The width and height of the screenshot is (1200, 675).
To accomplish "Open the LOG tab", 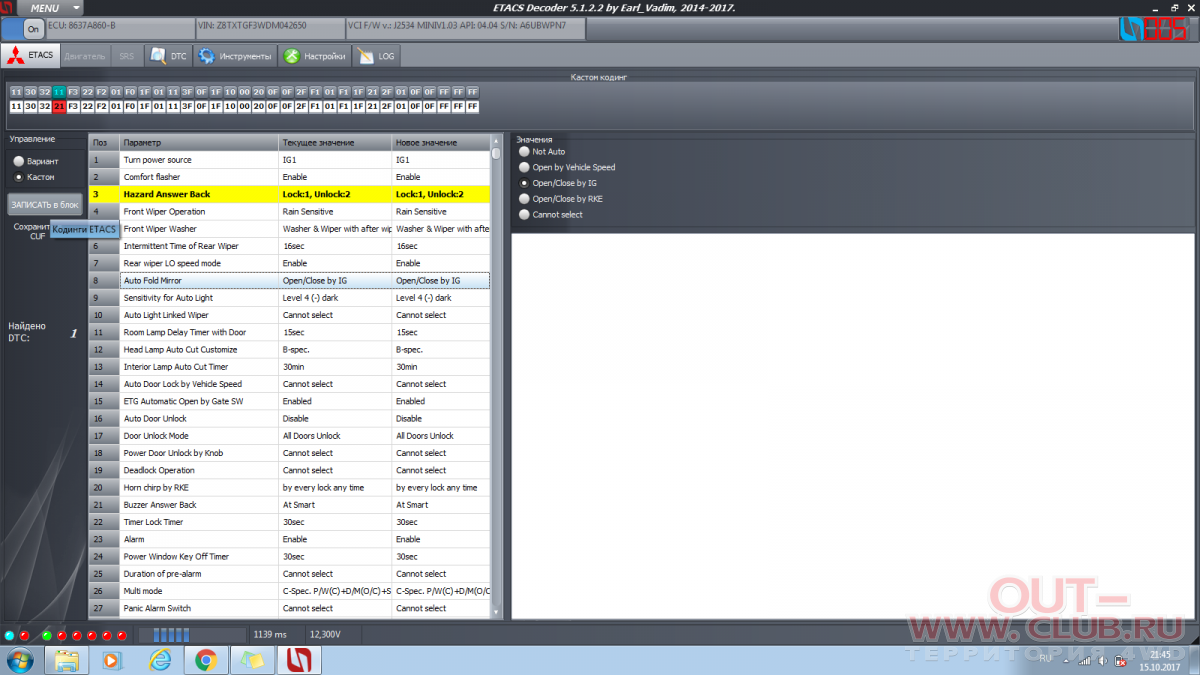I will (376, 56).
